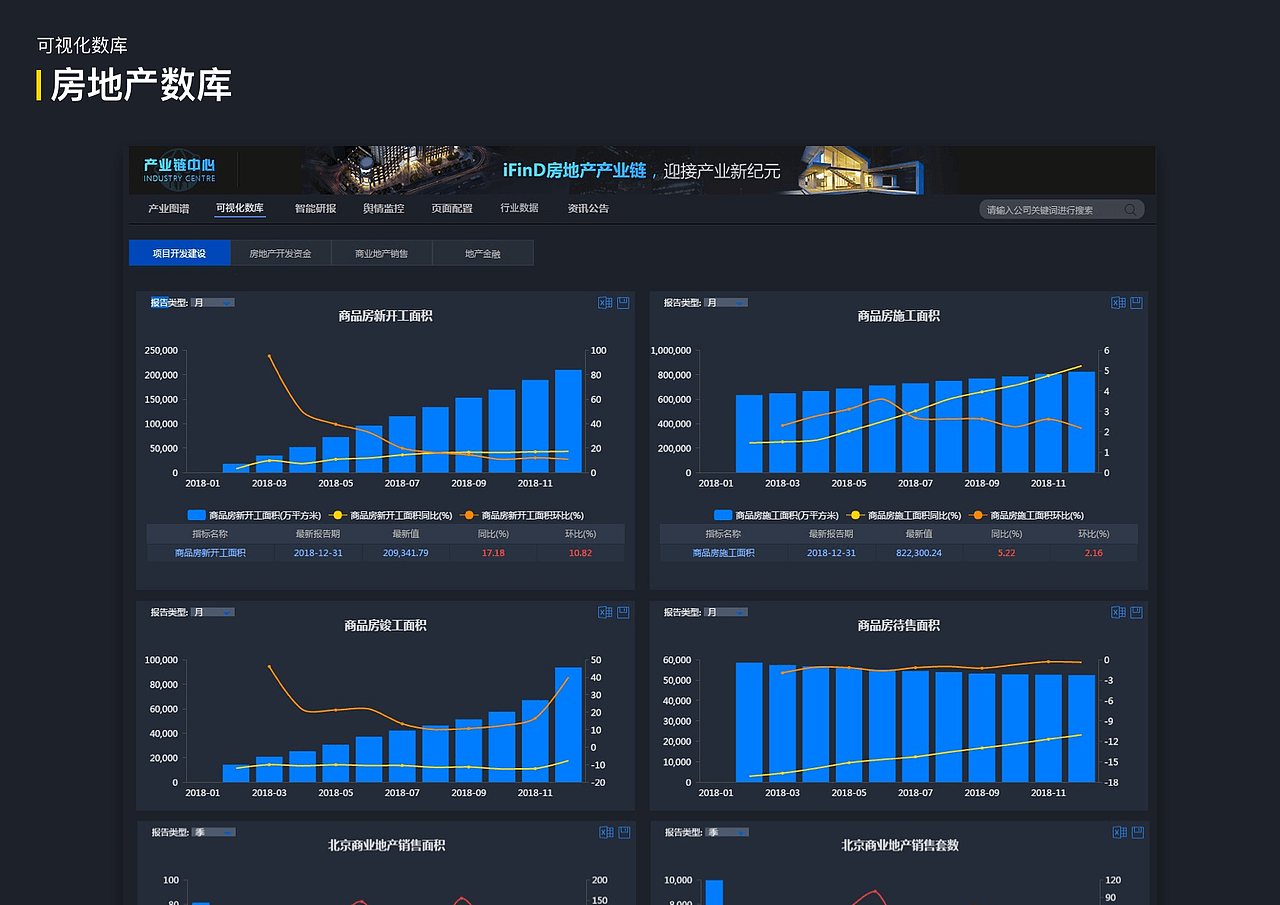Click the 产业链中心 Industry Centre logo
This screenshot has height=905, width=1280.
point(179,170)
